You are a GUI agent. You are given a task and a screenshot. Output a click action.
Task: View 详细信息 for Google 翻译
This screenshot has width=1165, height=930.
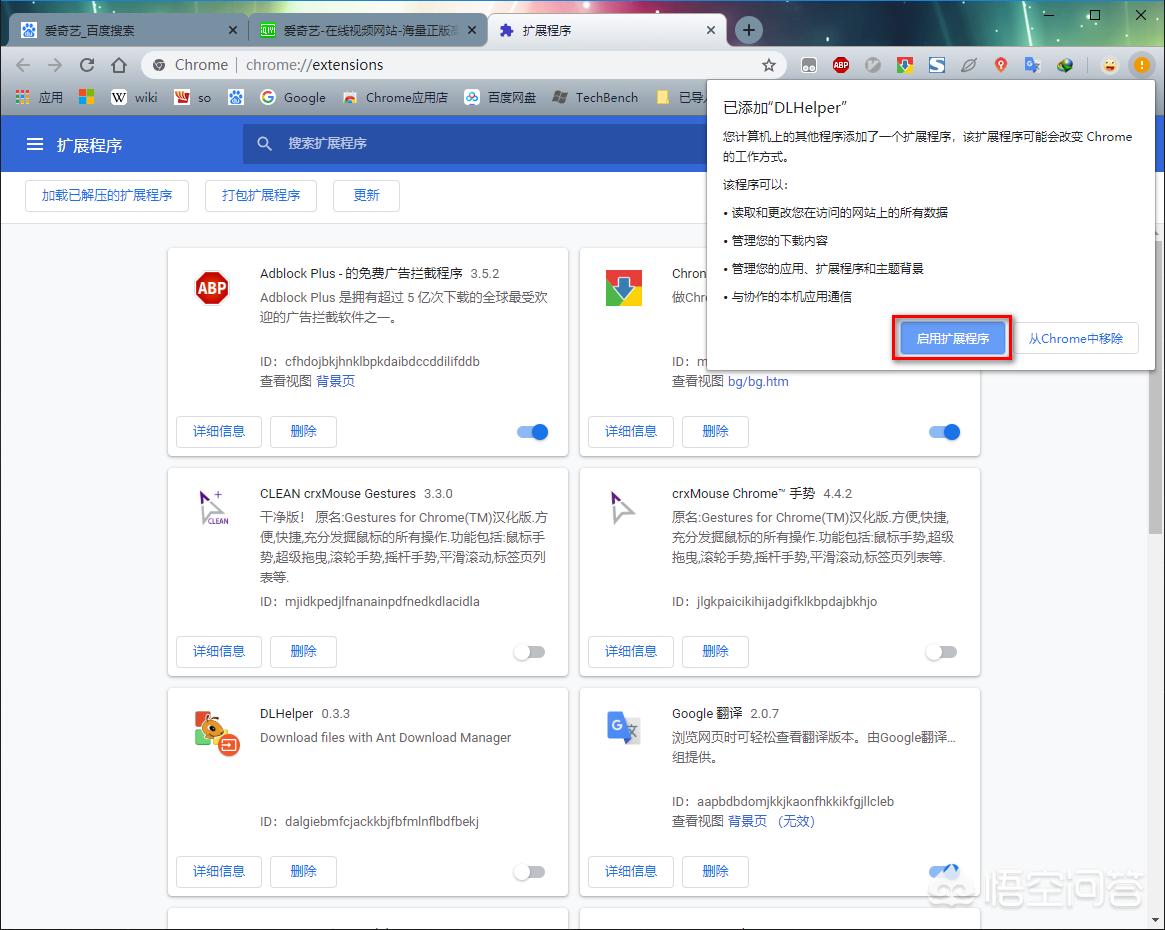(631, 871)
